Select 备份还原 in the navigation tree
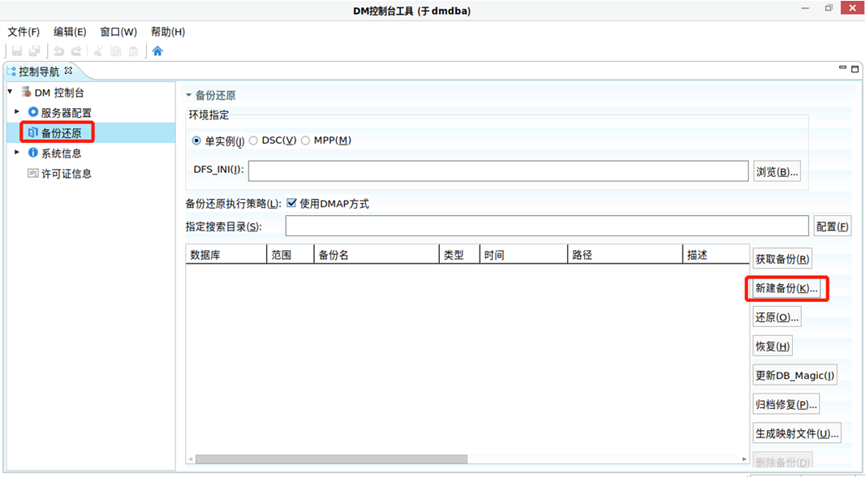 [61, 133]
